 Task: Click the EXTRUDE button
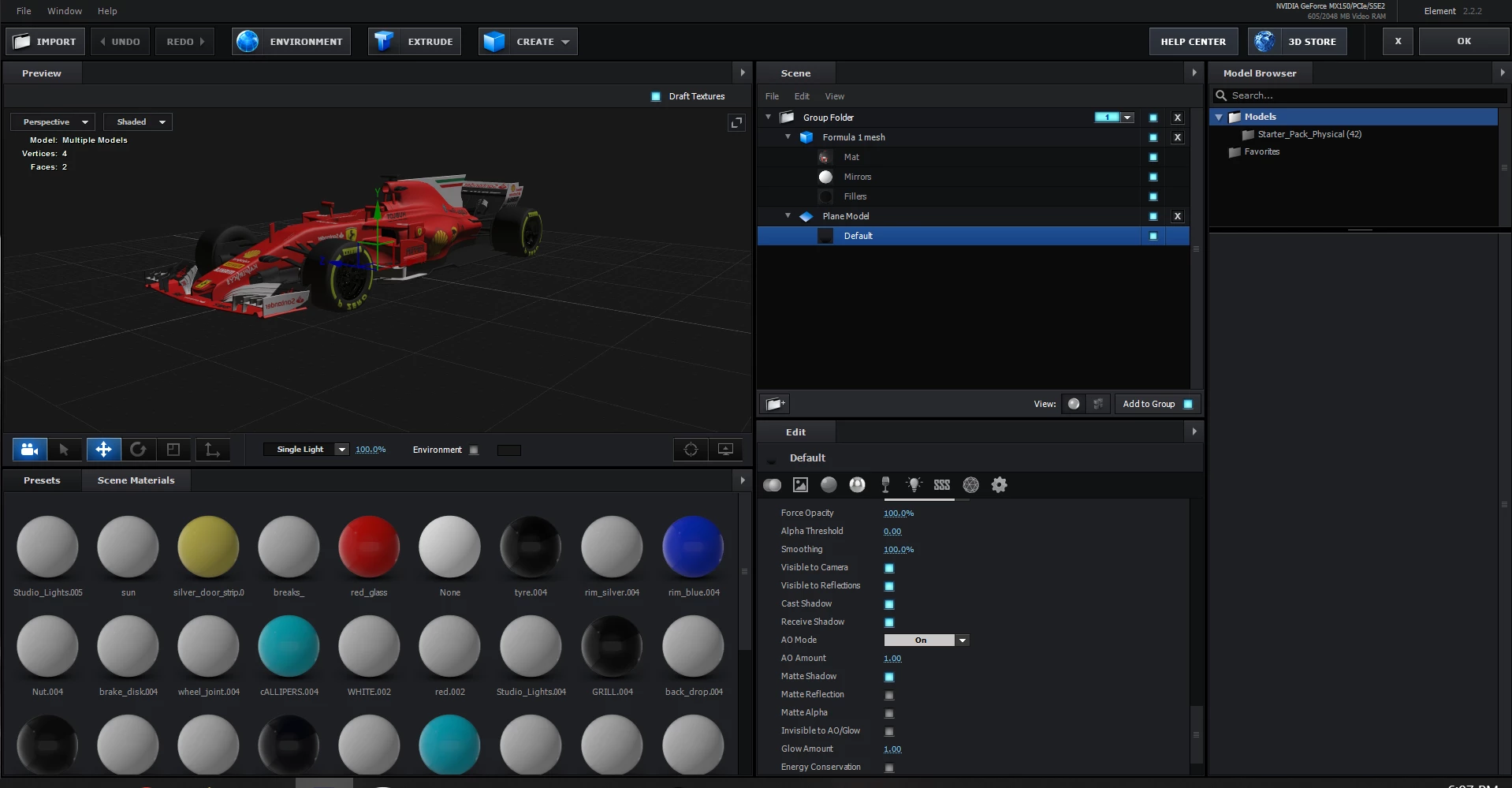[x=415, y=42]
